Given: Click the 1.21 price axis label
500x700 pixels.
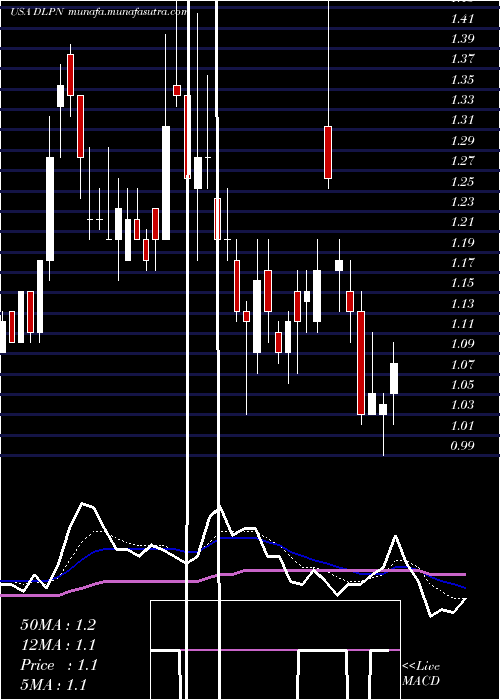Looking at the screenshot, I should (462, 222).
